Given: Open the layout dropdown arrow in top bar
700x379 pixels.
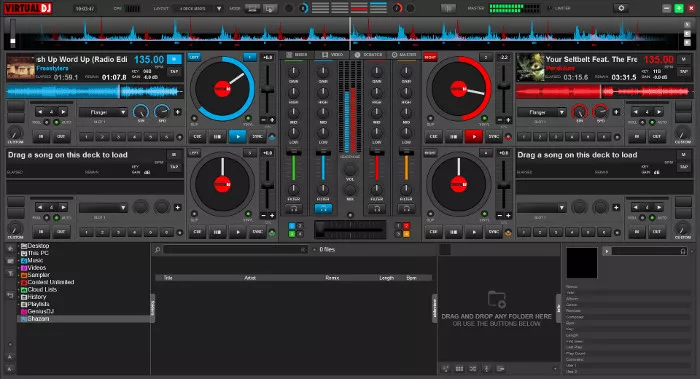Looking at the screenshot, I should tap(219, 8).
